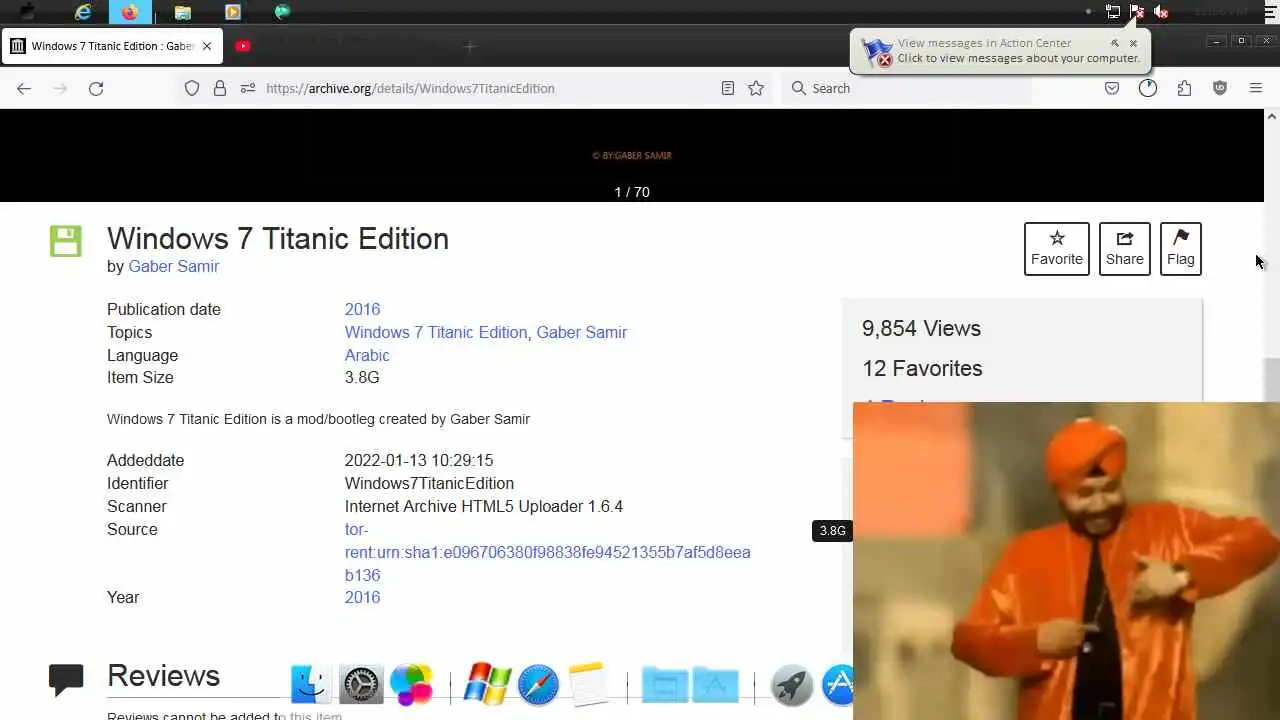
Task: Open the Year 2016 link
Action: (362, 597)
